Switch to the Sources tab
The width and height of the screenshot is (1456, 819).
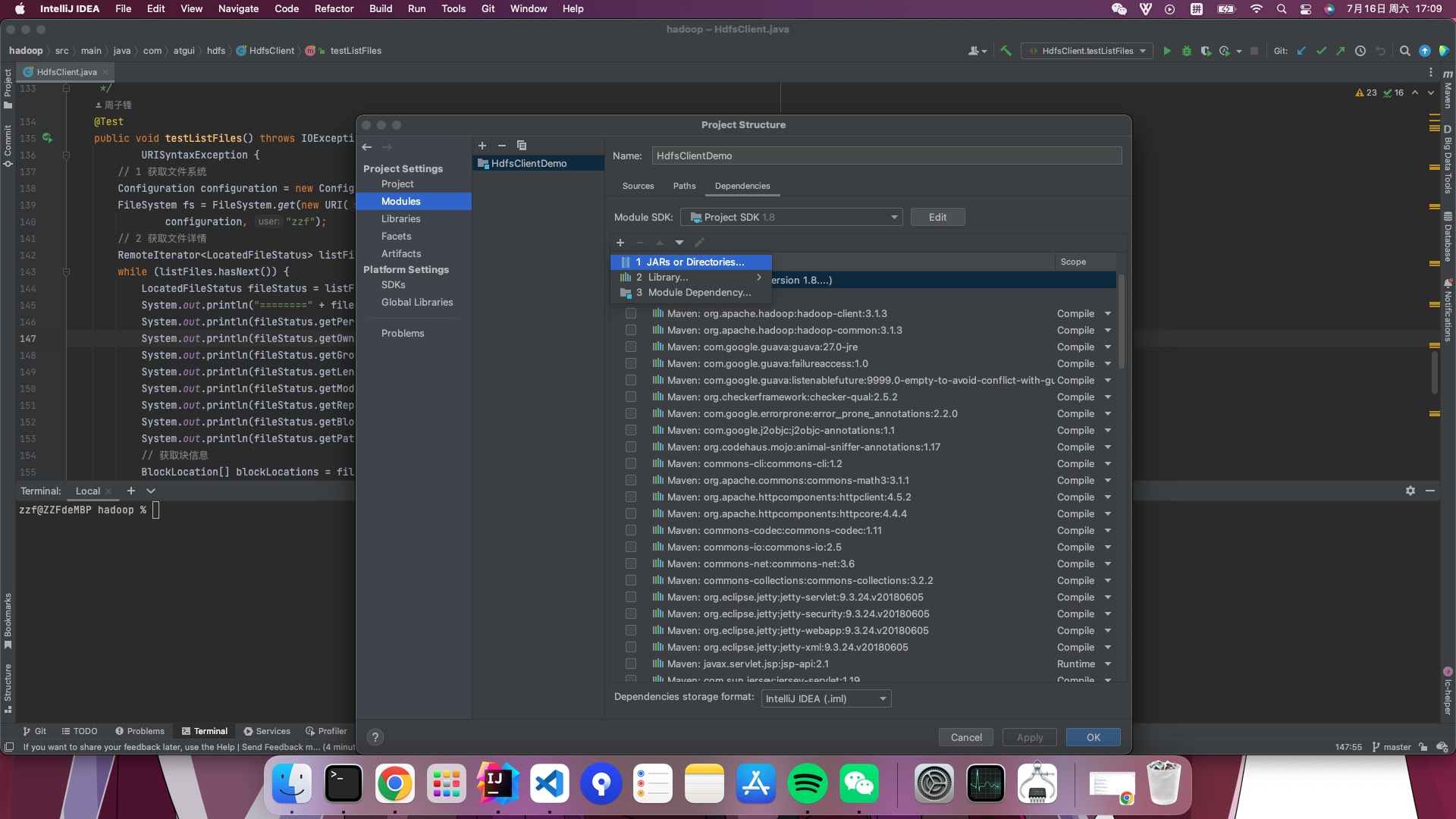[x=638, y=186]
